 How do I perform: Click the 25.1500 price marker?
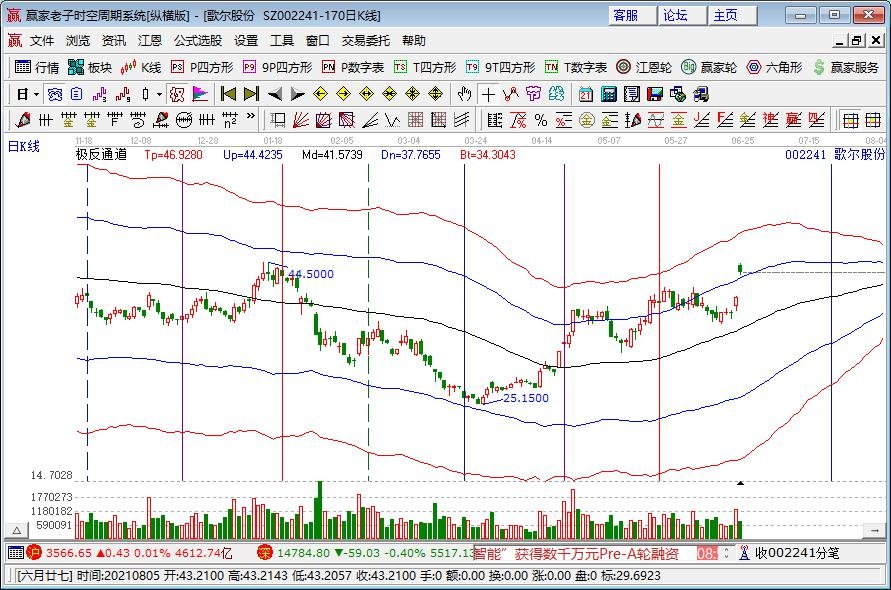click(526, 398)
